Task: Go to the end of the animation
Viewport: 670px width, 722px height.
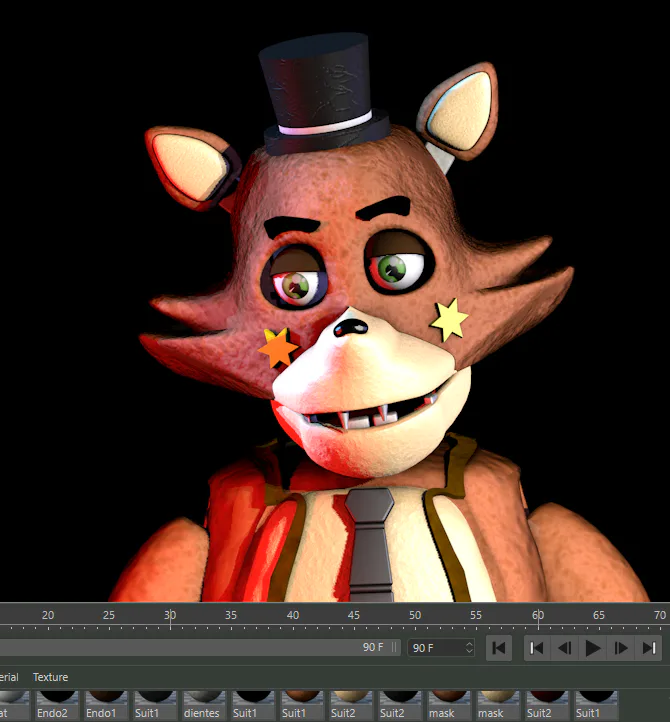Action: 648,648
